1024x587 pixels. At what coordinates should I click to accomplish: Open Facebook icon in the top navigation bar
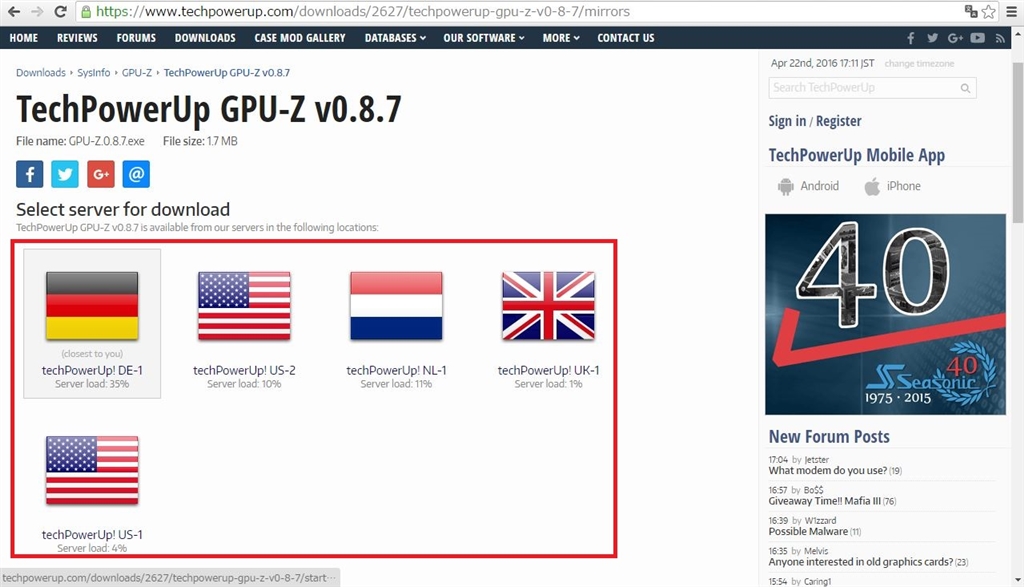pos(910,38)
